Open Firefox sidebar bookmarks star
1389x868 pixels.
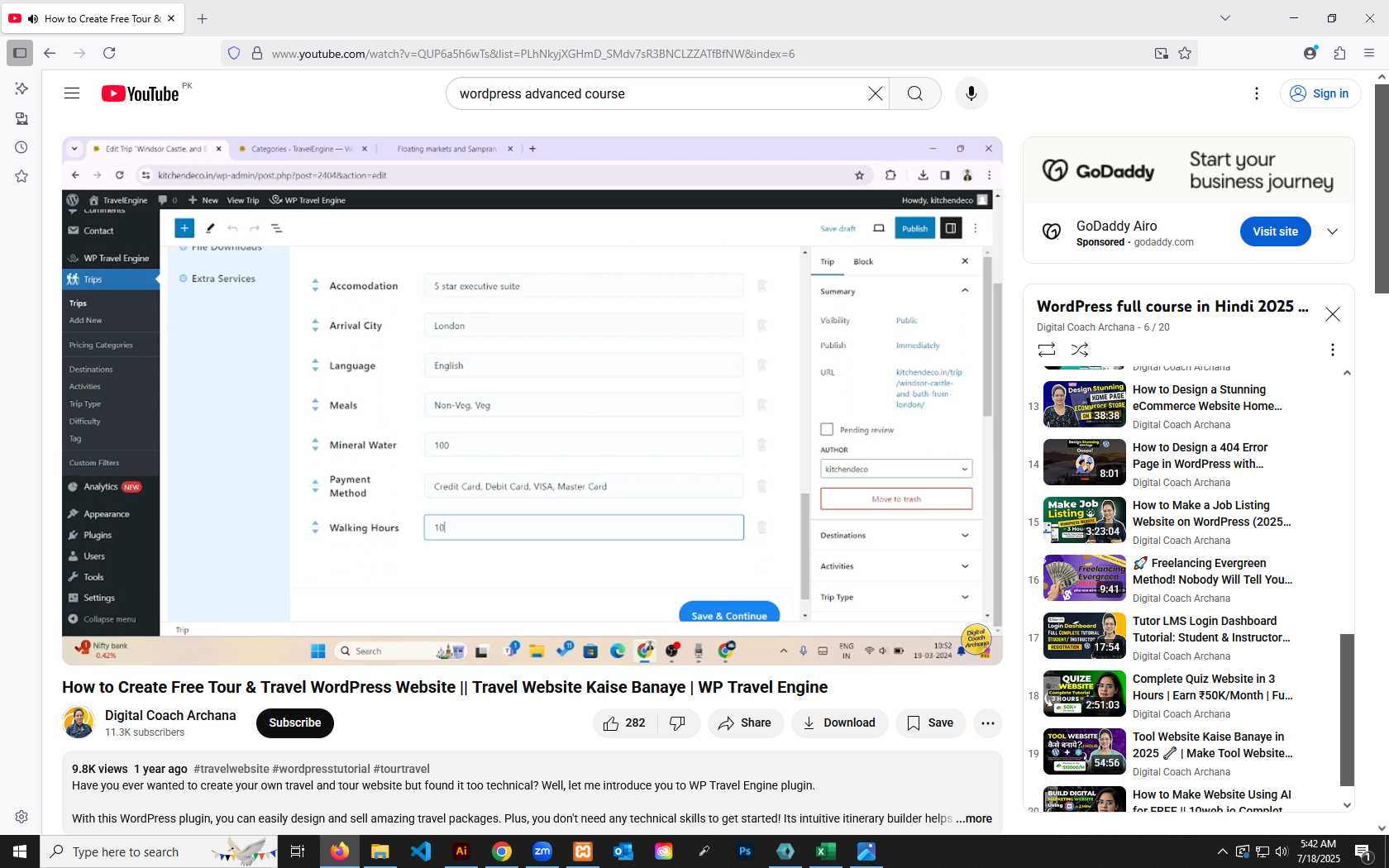21,176
